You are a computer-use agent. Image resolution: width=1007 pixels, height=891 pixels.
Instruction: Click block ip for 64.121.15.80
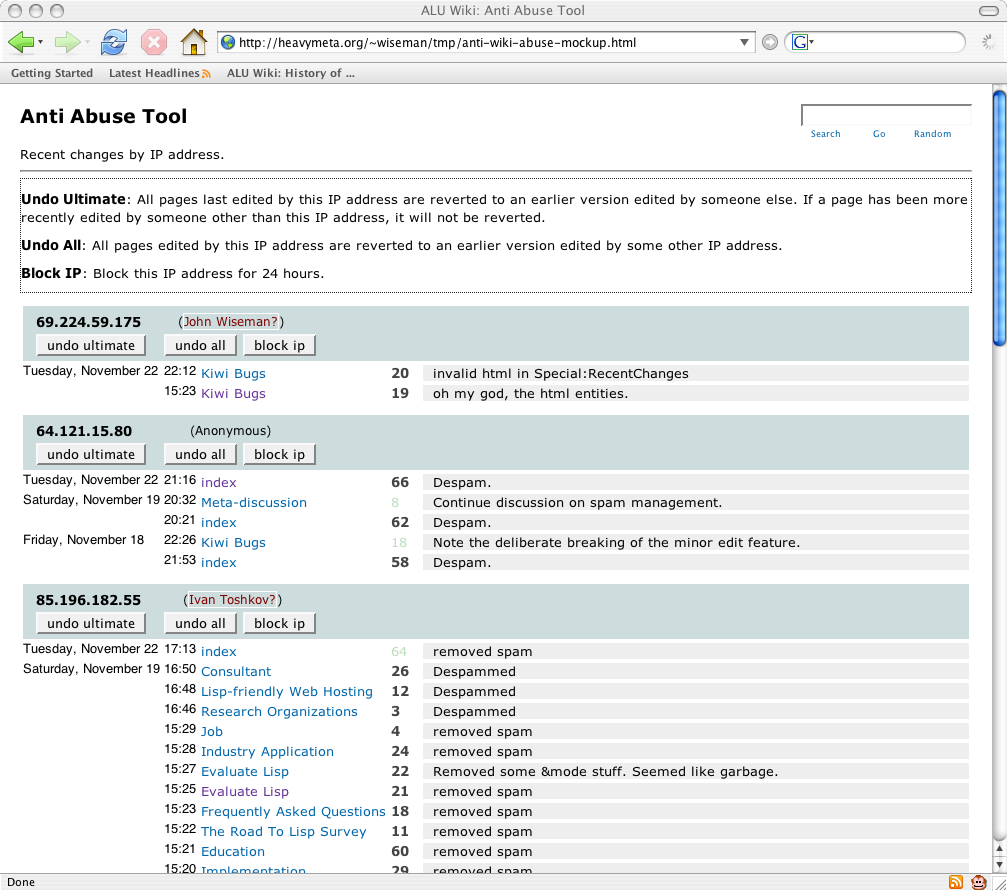279,454
